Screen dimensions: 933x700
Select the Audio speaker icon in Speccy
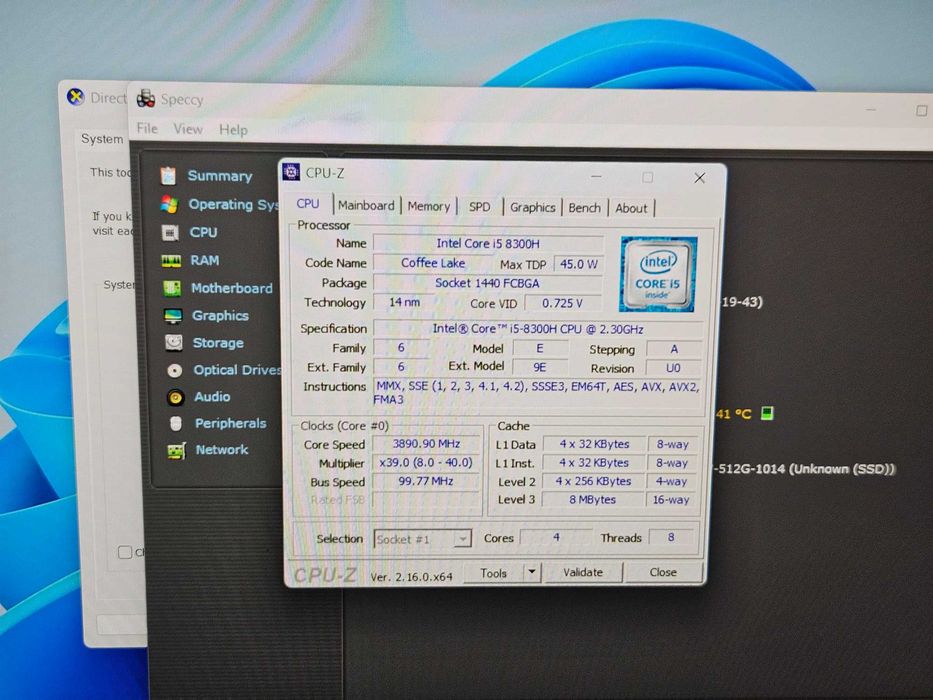coord(175,397)
